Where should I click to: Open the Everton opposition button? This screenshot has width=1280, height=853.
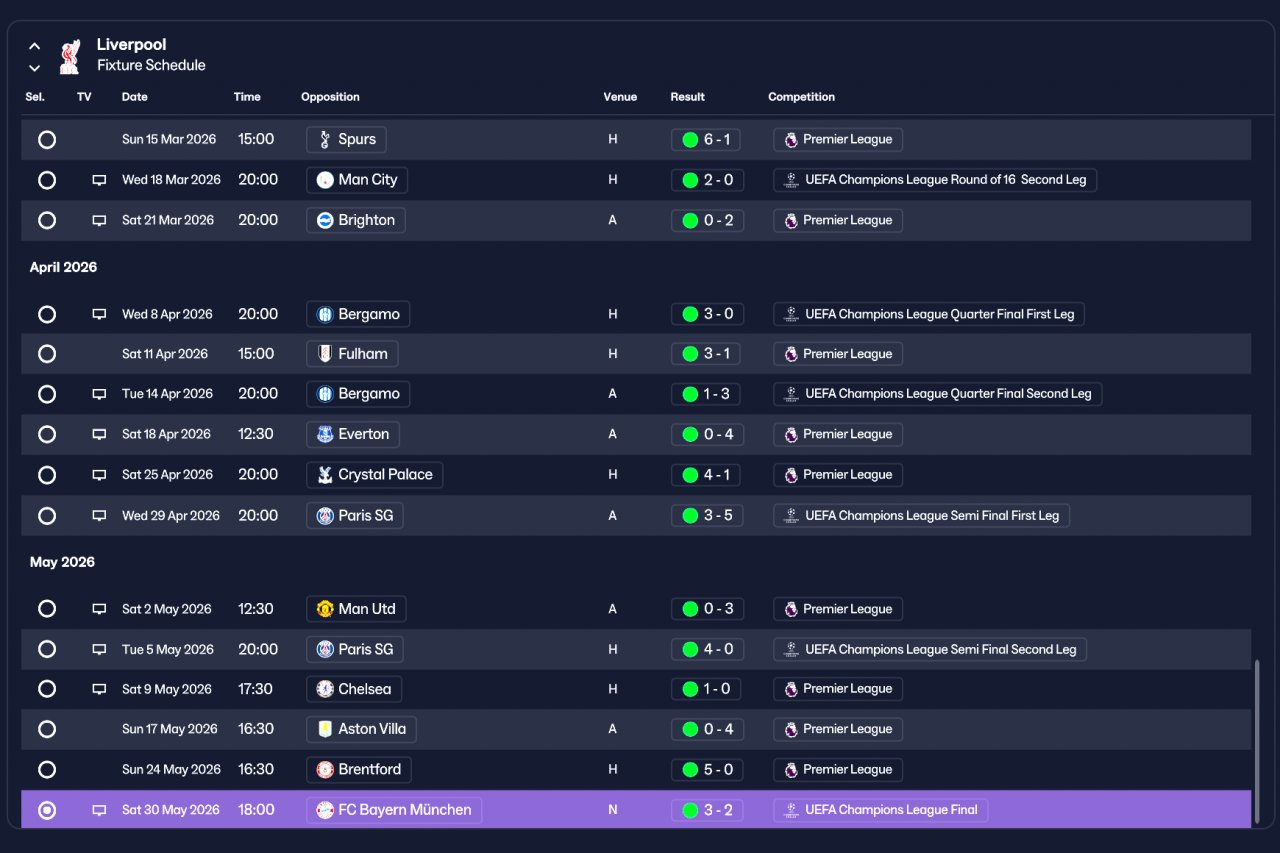pyautogui.click(x=353, y=434)
